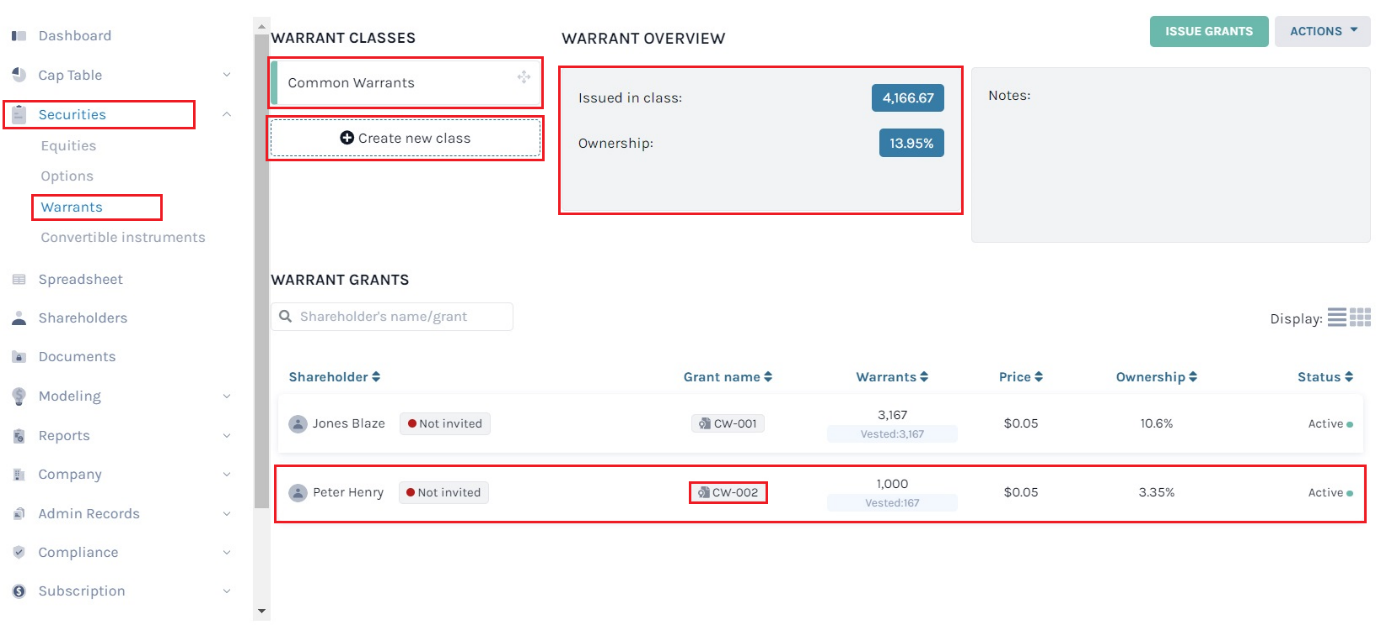Expand the Modeling chevron
The height and width of the screenshot is (630, 1381).
click(227, 396)
